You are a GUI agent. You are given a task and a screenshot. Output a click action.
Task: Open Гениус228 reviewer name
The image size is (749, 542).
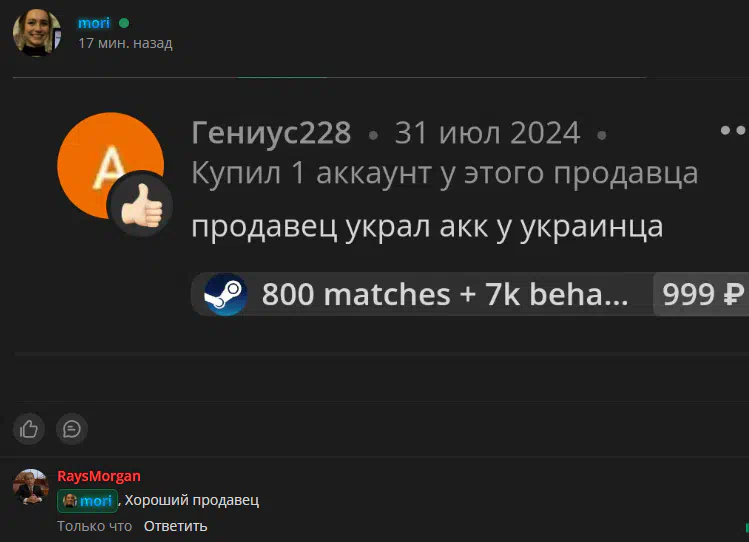point(271,132)
